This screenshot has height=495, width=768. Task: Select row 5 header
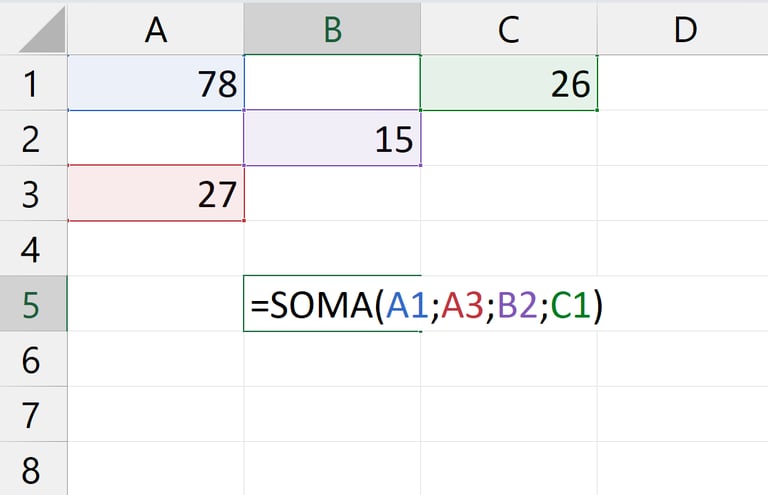coord(33,304)
